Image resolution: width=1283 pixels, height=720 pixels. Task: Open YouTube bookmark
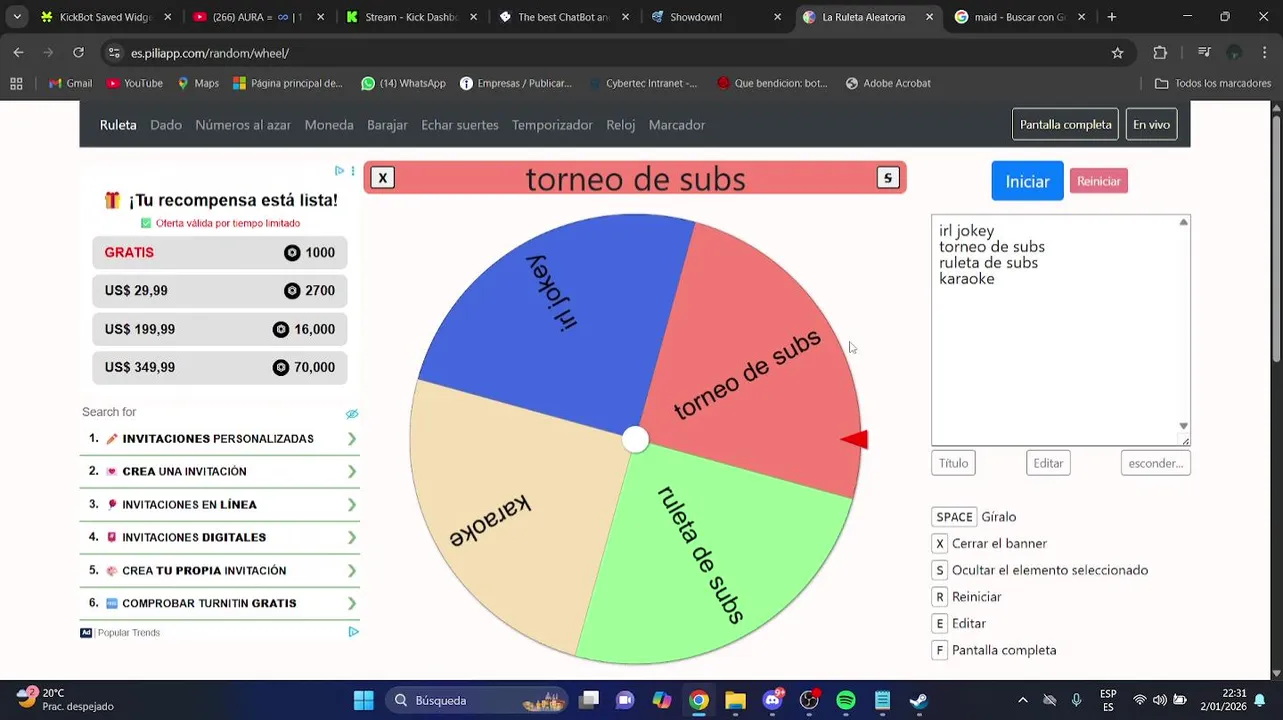pos(134,83)
